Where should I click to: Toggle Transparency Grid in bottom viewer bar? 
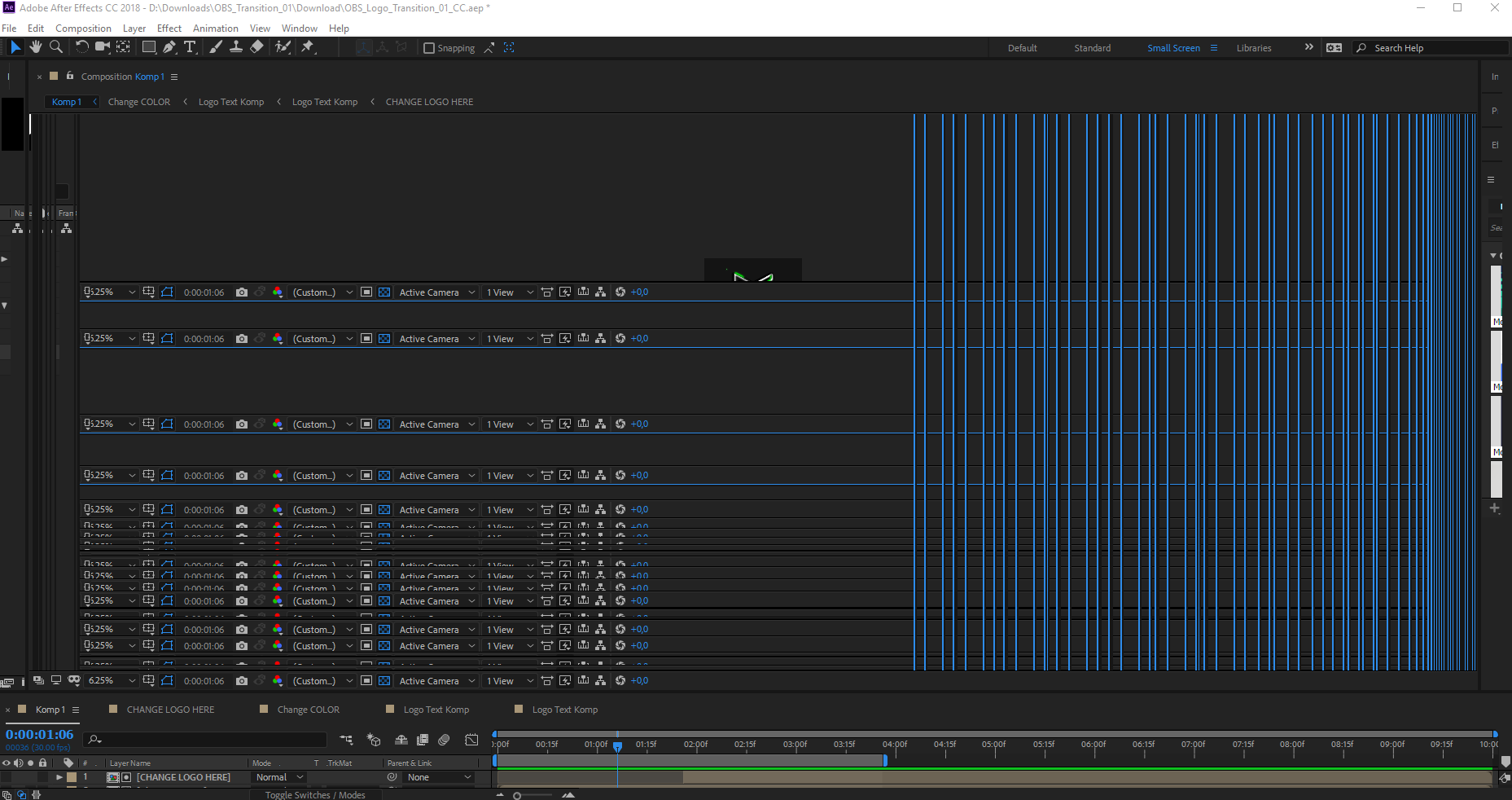point(384,680)
